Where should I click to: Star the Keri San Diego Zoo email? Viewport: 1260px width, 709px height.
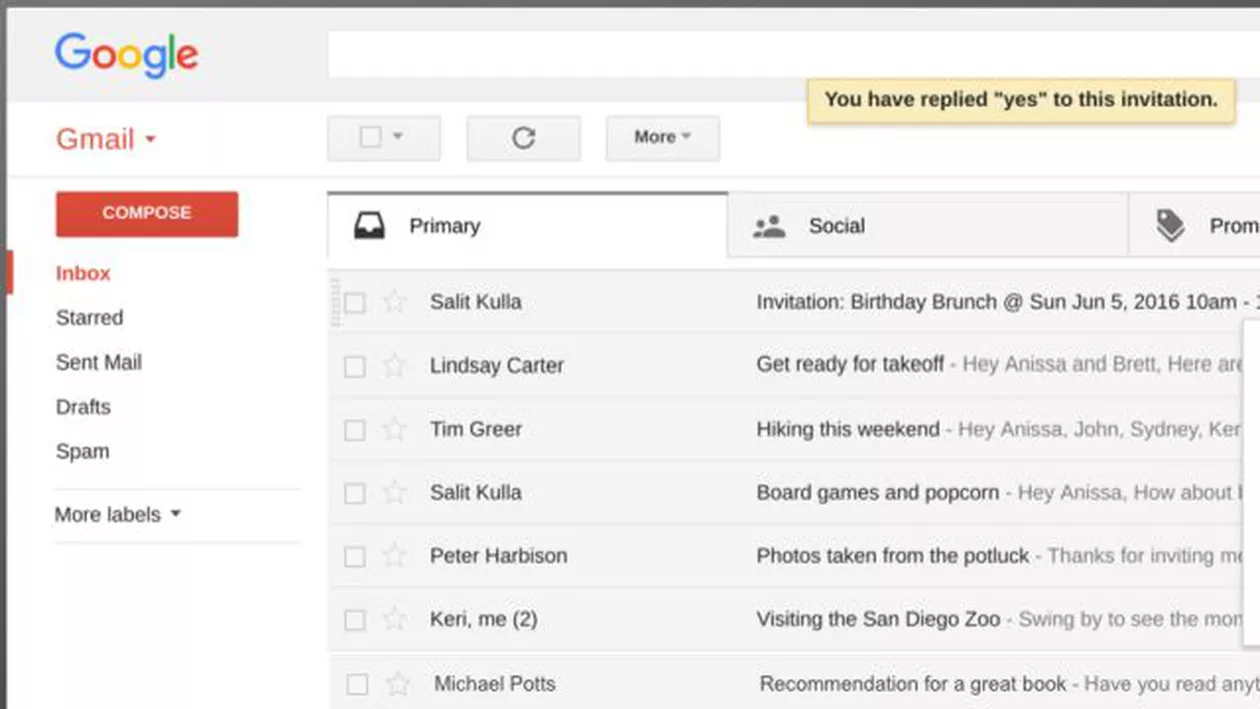coord(395,620)
